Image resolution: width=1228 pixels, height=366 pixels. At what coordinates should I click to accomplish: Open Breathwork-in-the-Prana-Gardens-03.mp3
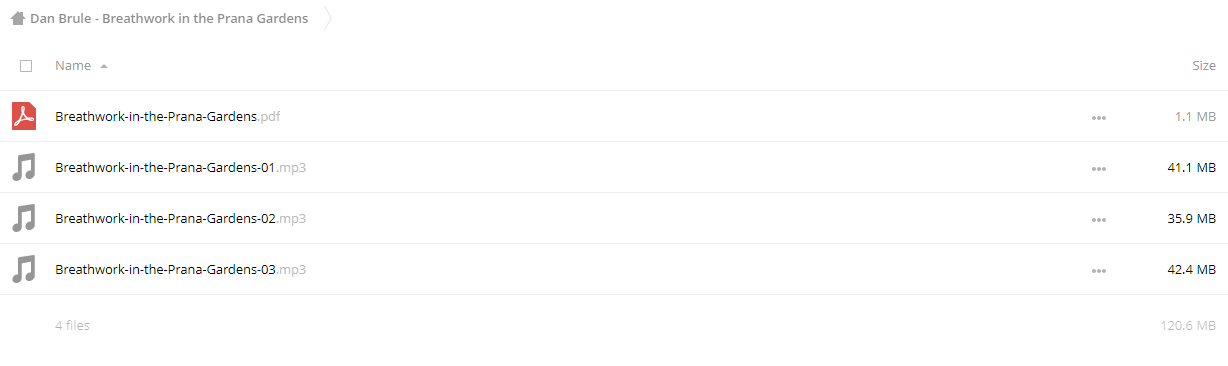pyautogui.click(x=180, y=269)
